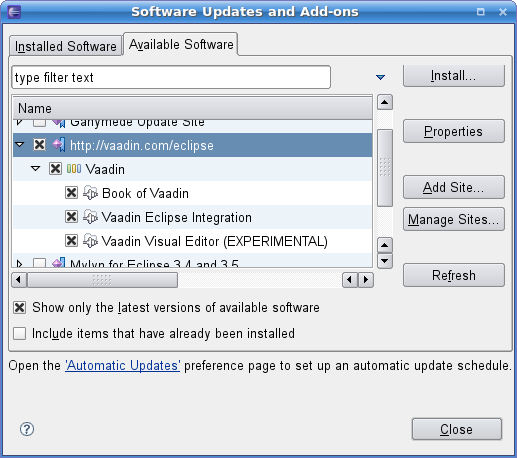Click the Add Site... button

tap(454, 187)
